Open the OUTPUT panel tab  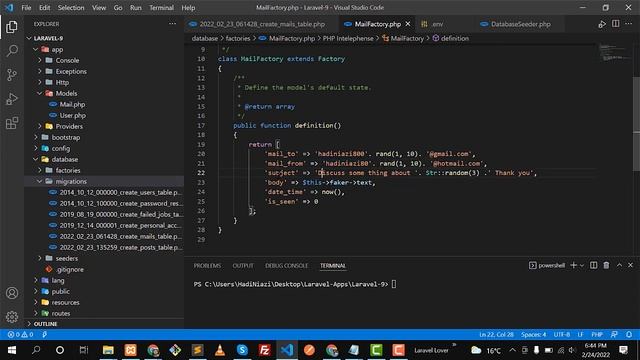[243, 266]
